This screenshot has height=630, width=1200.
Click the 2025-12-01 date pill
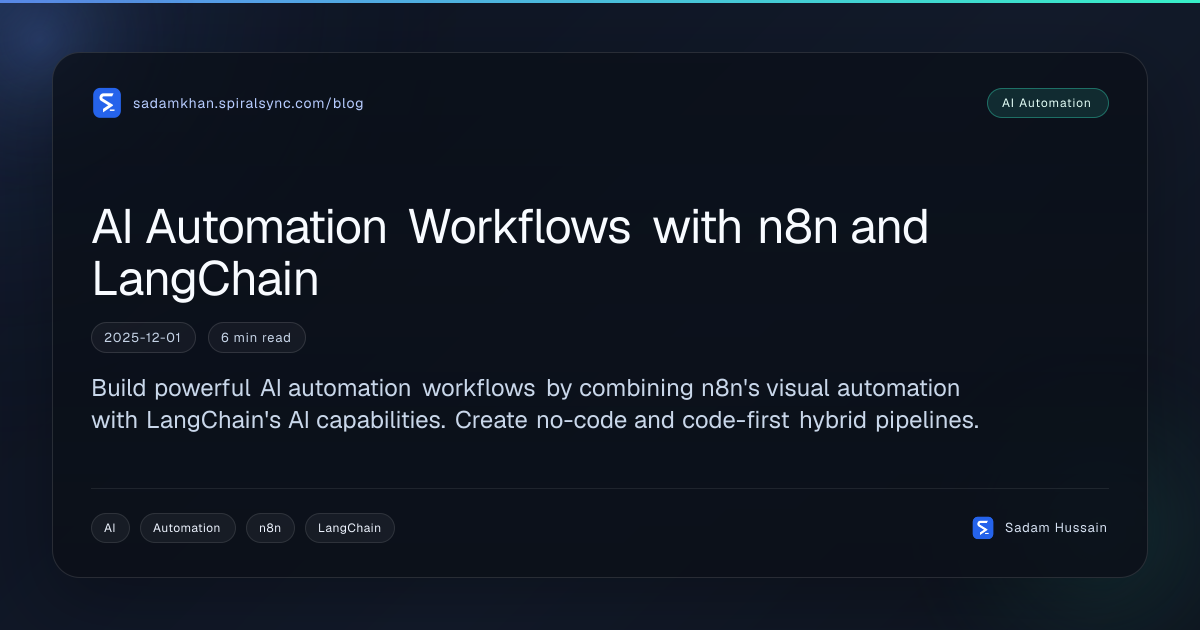coord(143,338)
